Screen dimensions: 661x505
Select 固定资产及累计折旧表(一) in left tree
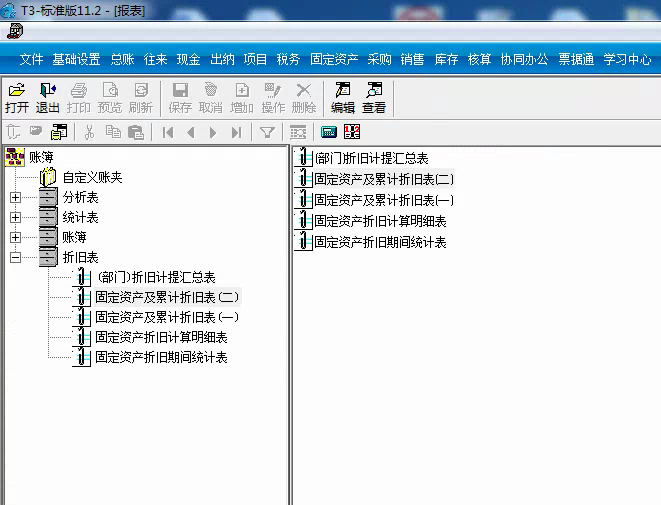167,317
